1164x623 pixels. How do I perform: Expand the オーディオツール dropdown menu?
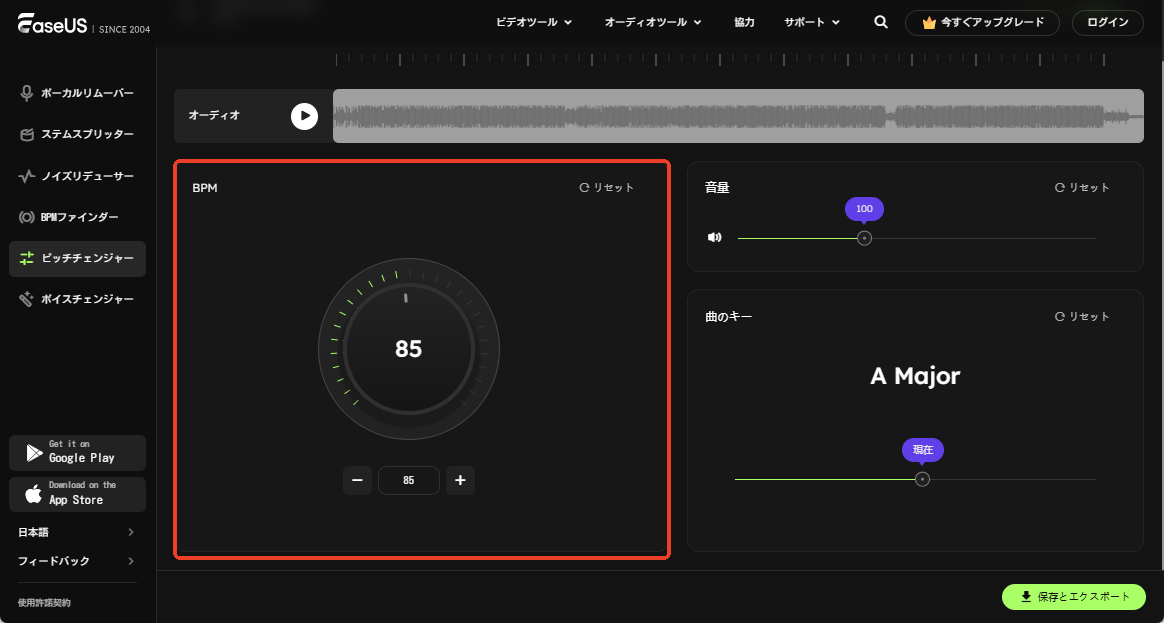[653, 22]
